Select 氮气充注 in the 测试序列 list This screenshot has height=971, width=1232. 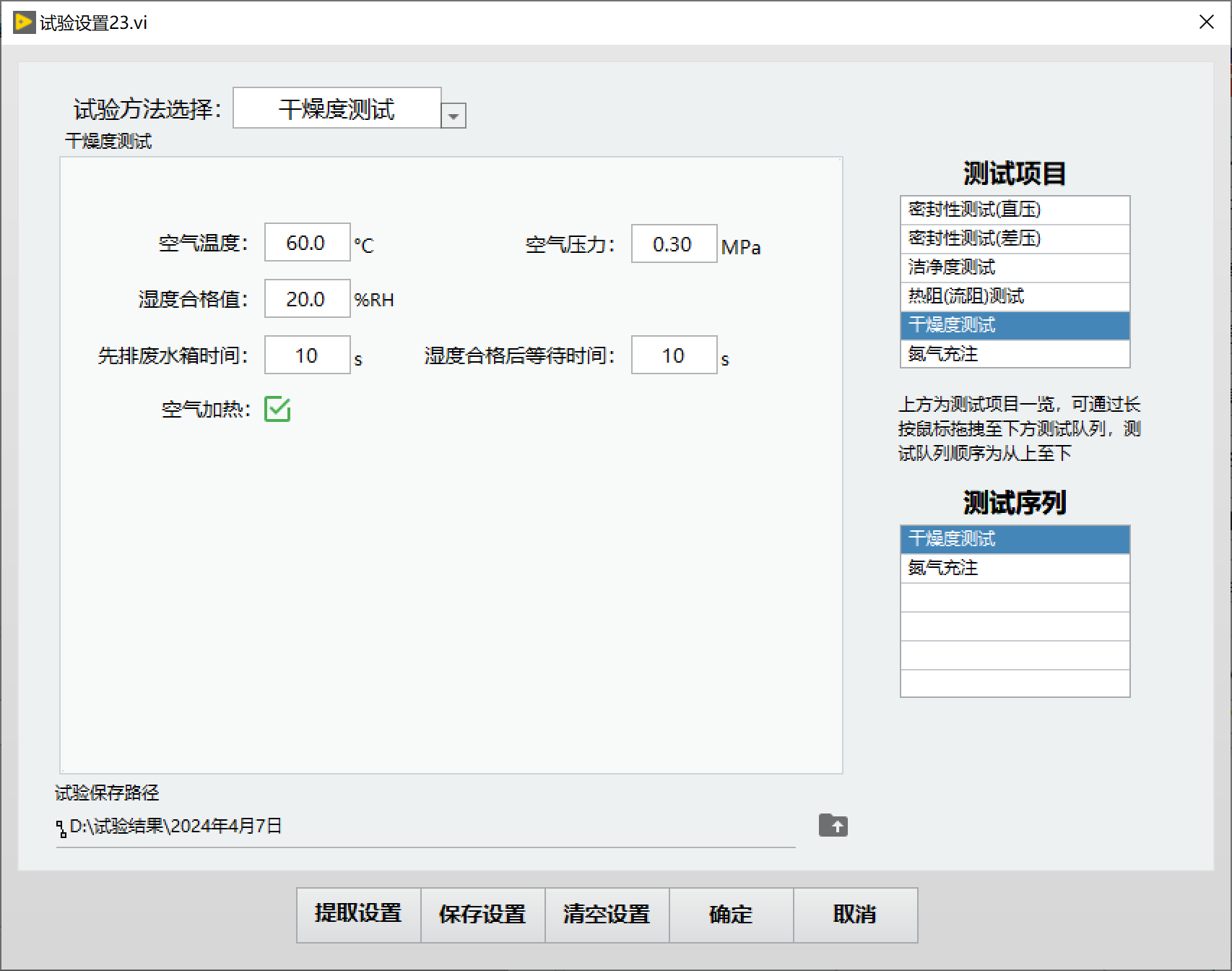(x=1014, y=568)
